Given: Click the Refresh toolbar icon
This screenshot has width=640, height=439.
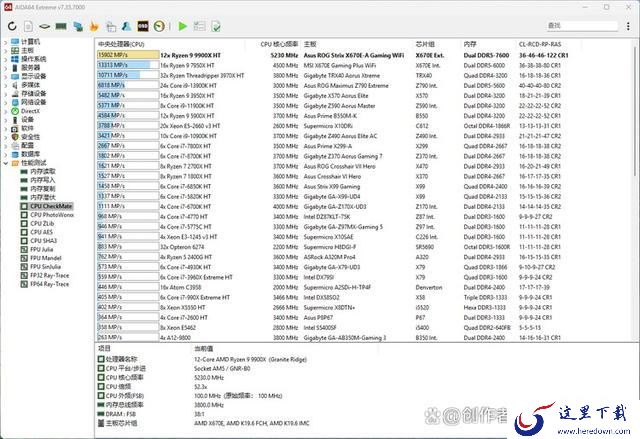Looking at the screenshot, I should tap(12, 27).
